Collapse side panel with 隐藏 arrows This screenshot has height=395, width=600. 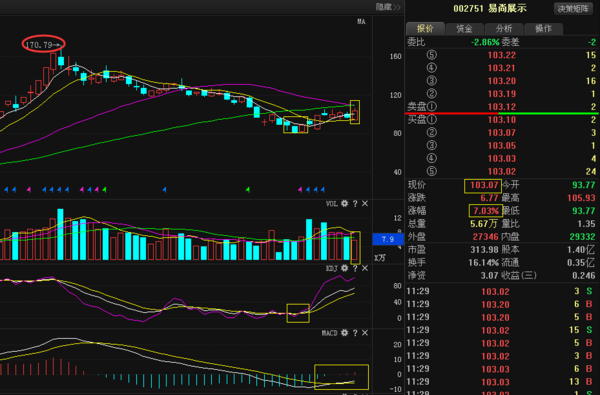tap(388, 7)
